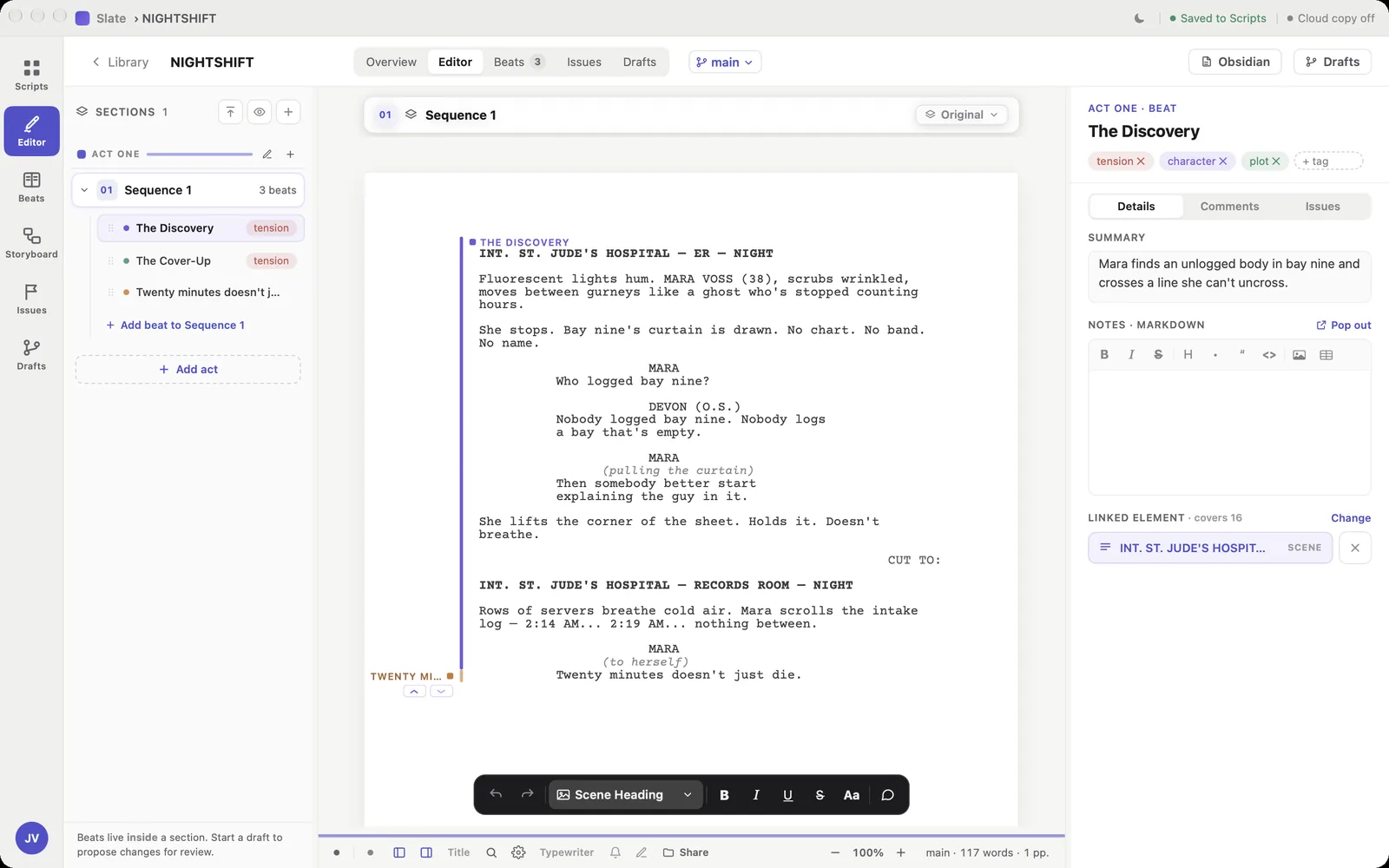Open the Issues view in the sidebar
Screen dimensions: 1389x868
(31, 299)
